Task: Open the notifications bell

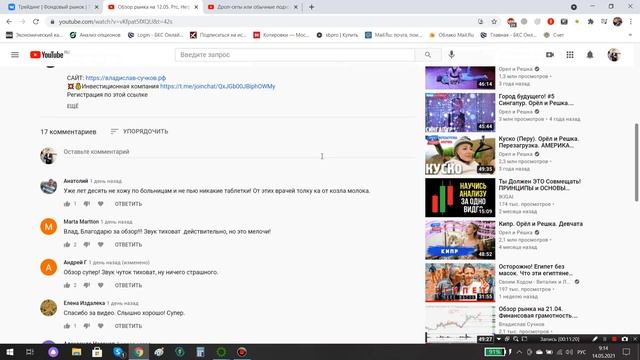Action: (590, 55)
